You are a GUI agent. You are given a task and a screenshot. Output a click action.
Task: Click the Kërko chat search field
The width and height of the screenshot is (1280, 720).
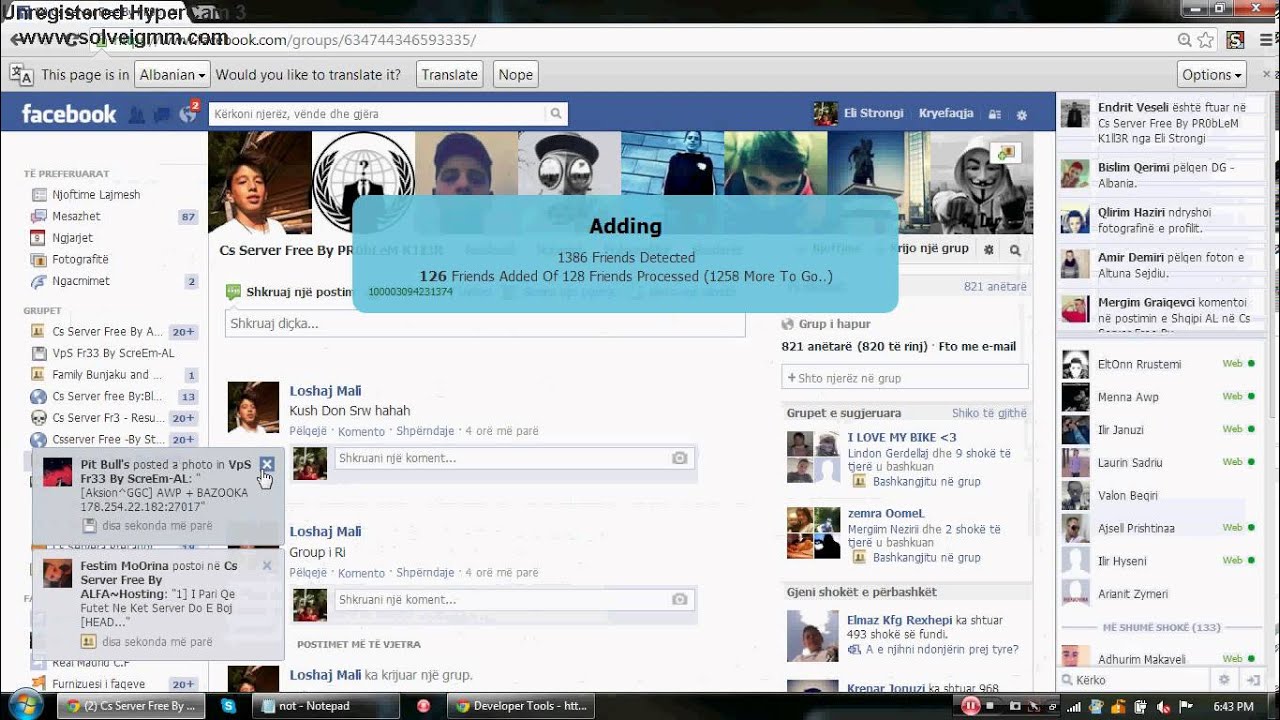click(x=1135, y=680)
